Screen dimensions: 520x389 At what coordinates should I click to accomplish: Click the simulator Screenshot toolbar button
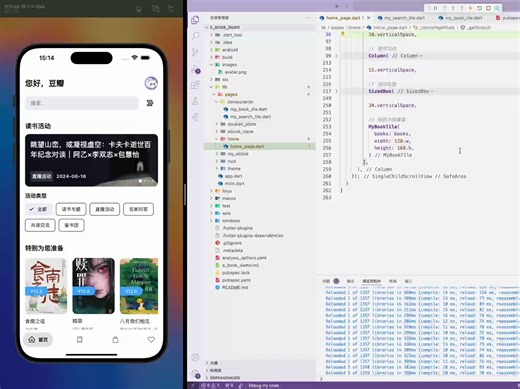tap(156, 9)
